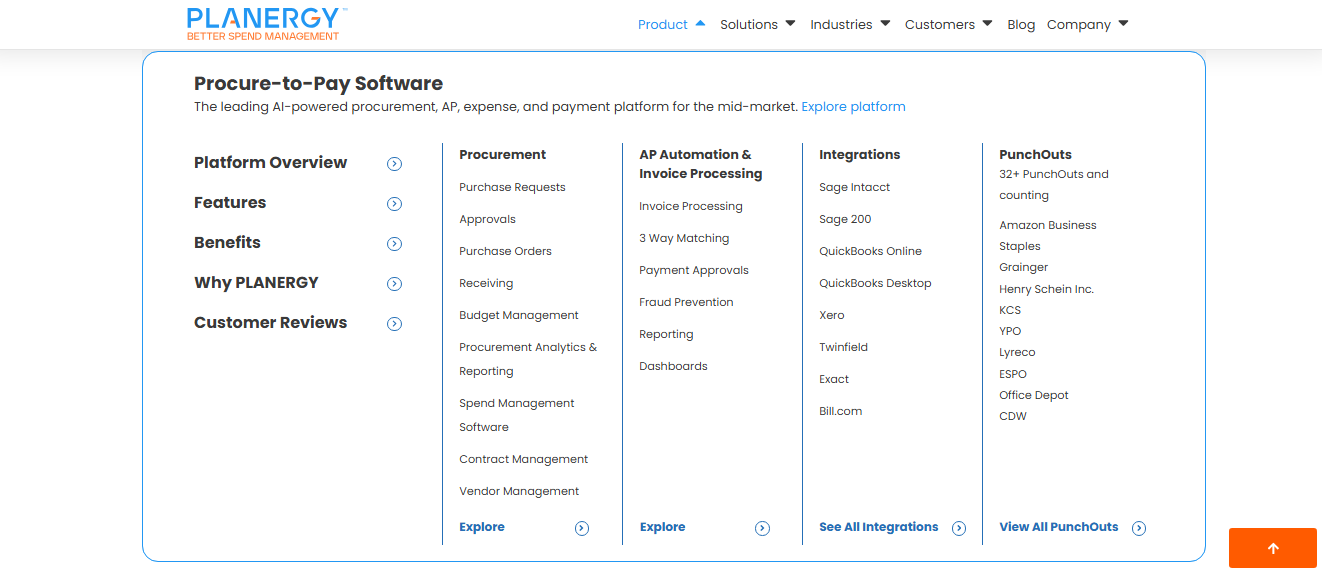The width and height of the screenshot is (1322, 575).
Task: Click the PLANERGY logo
Action: point(267,24)
